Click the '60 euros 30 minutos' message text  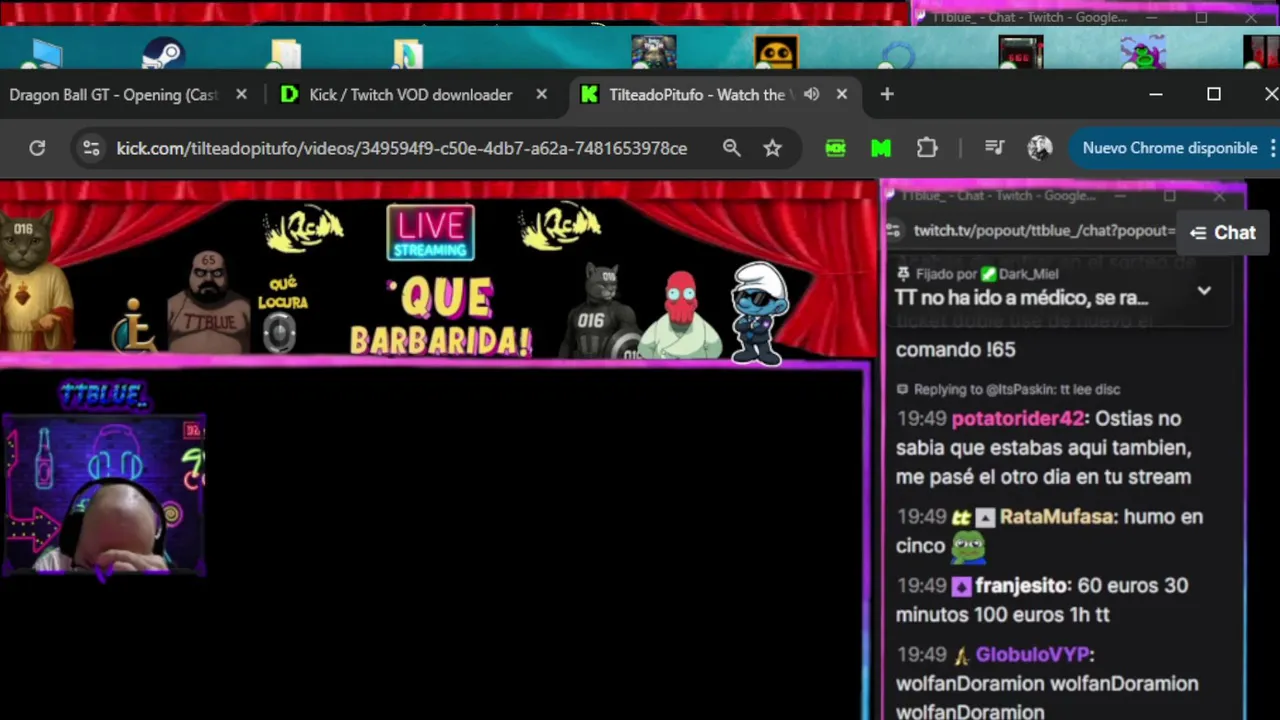pos(1043,600)
